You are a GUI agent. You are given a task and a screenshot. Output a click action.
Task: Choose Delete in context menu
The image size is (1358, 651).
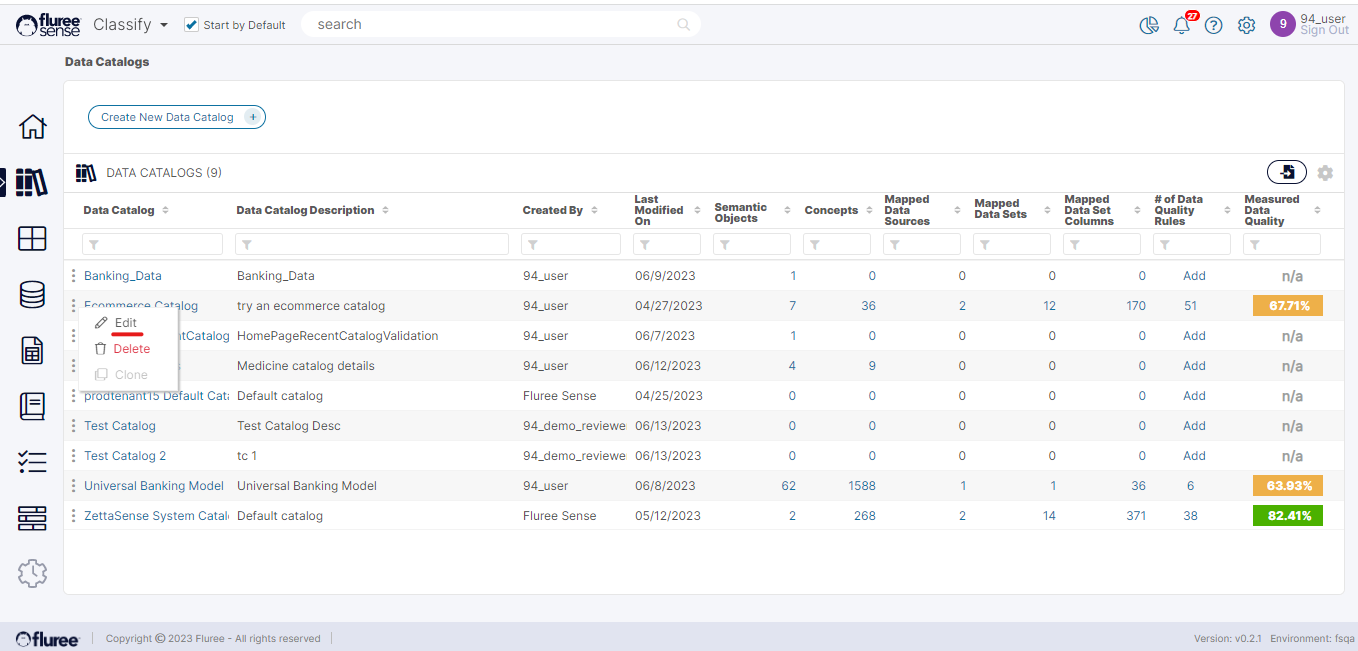click(131, 349)
